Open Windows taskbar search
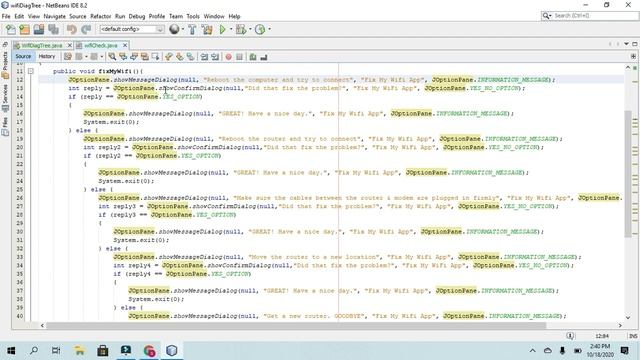 pos(34,350)
